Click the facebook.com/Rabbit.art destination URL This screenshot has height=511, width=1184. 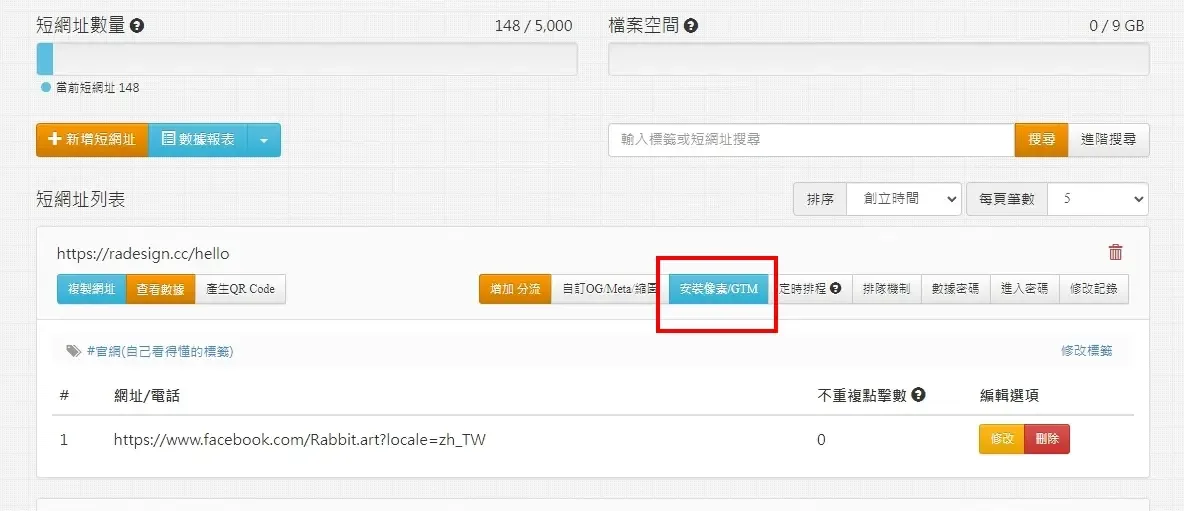[300, 439]
